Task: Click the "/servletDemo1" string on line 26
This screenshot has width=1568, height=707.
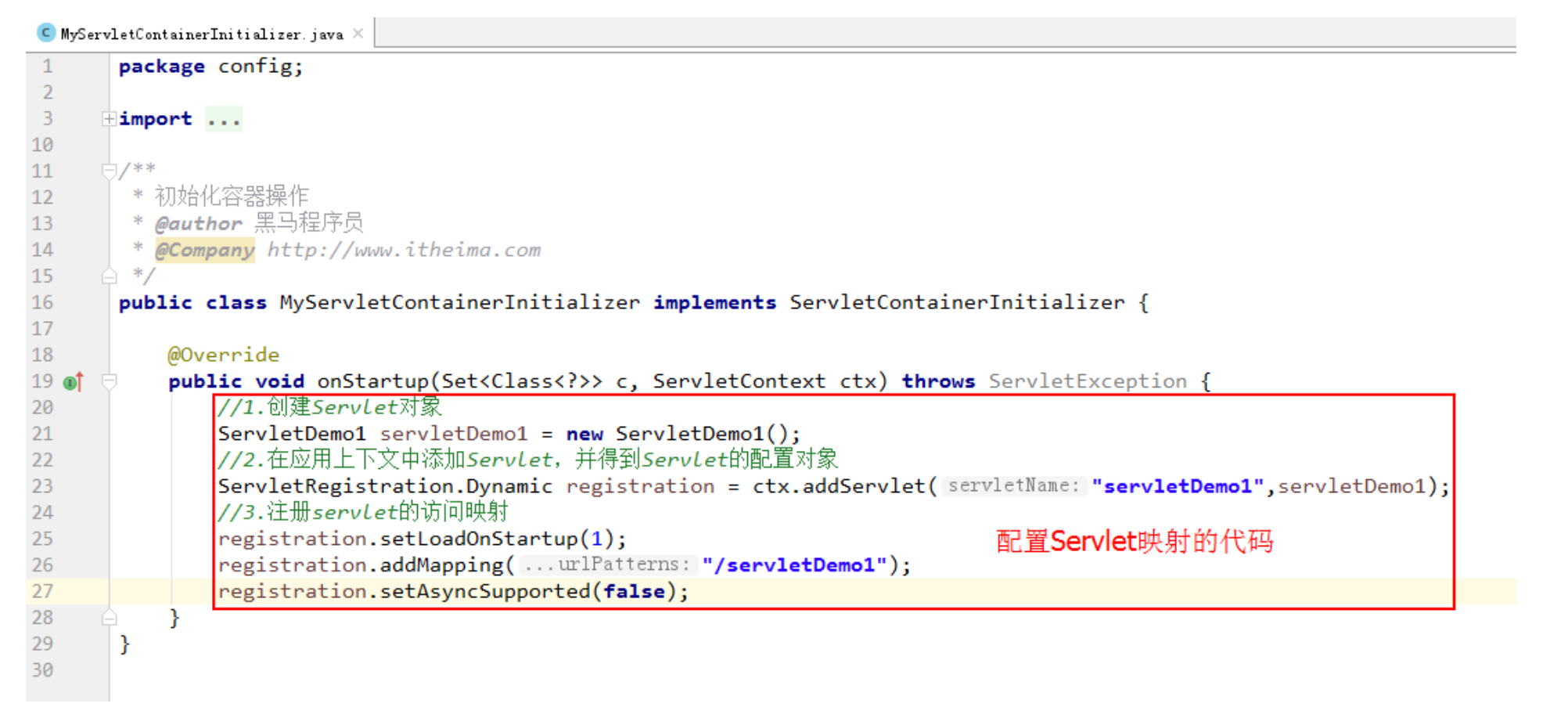Action: pos(795,565)
